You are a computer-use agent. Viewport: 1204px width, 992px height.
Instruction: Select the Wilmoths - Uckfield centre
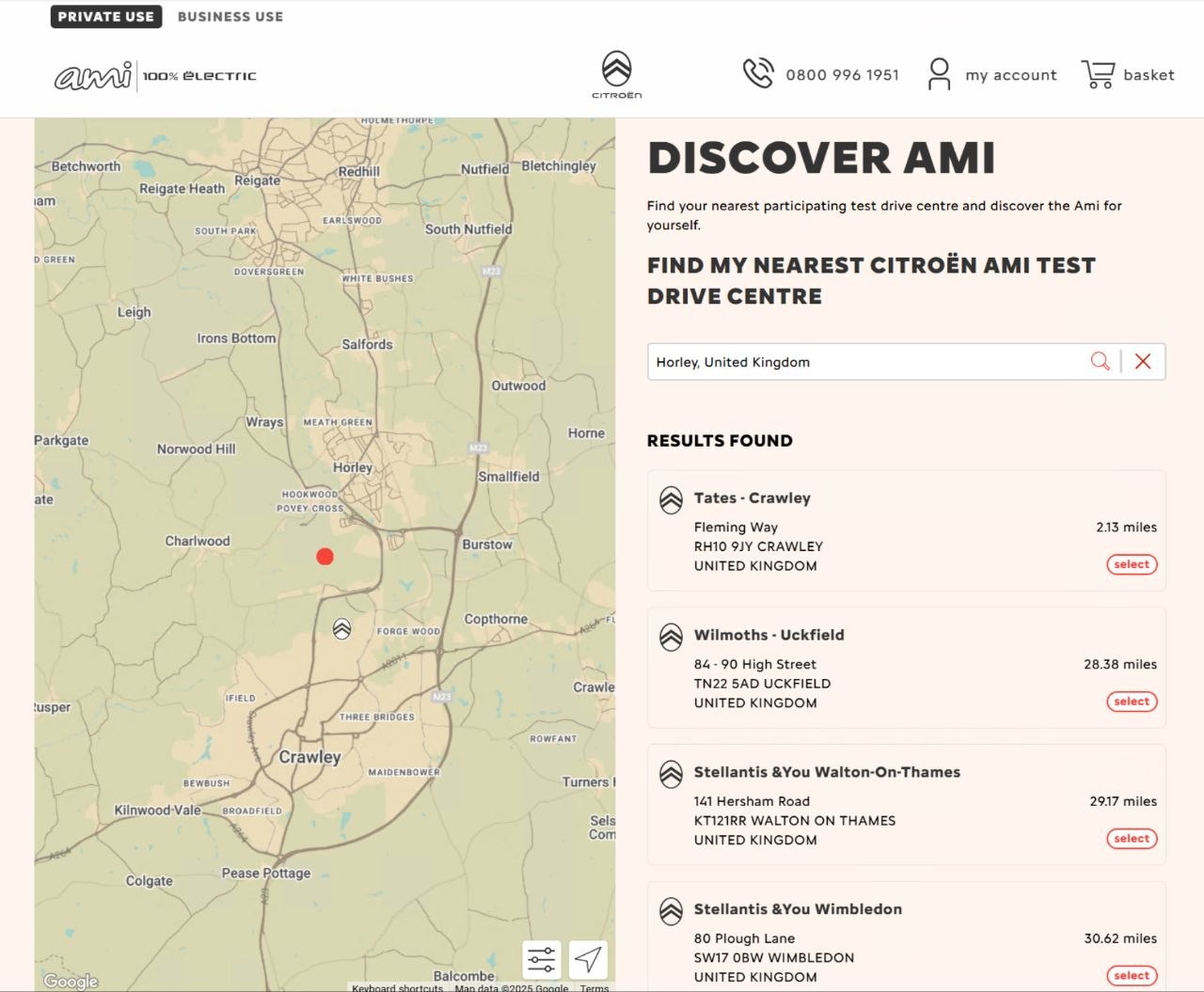[x=1132, y=701]
